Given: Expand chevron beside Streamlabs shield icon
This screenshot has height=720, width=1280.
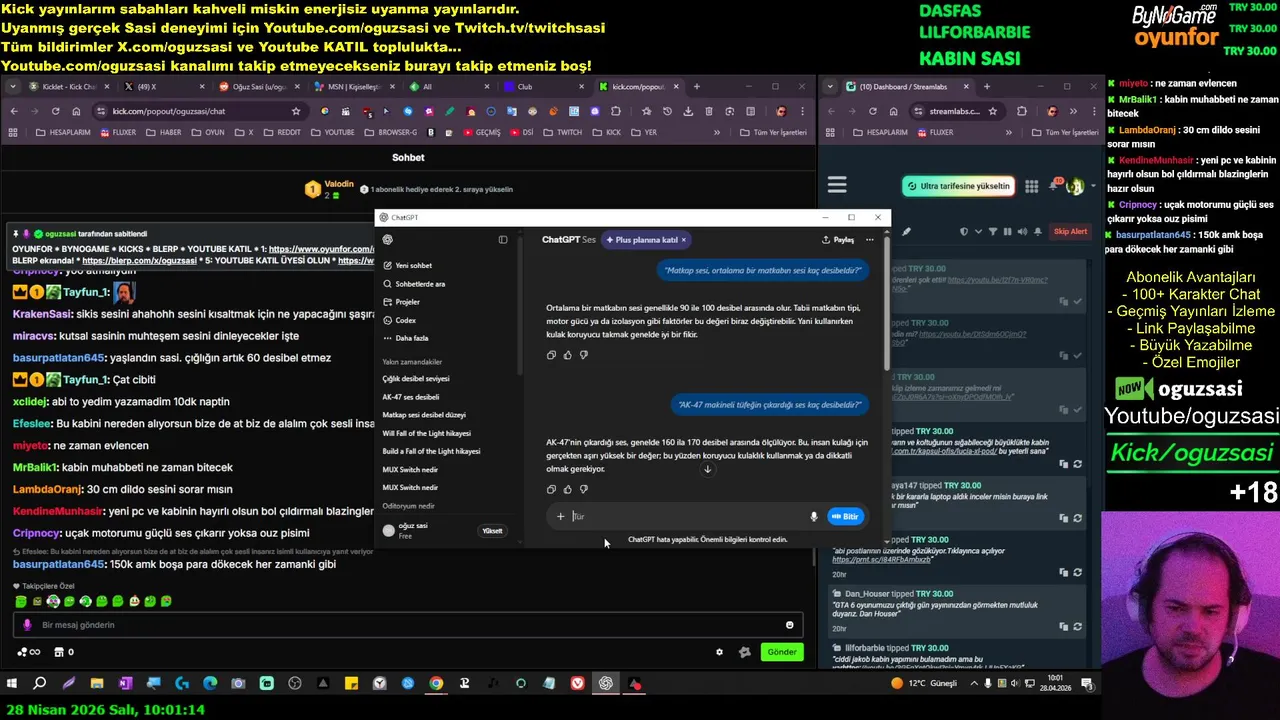Looking at the screenshot, I should click(976, 231).
